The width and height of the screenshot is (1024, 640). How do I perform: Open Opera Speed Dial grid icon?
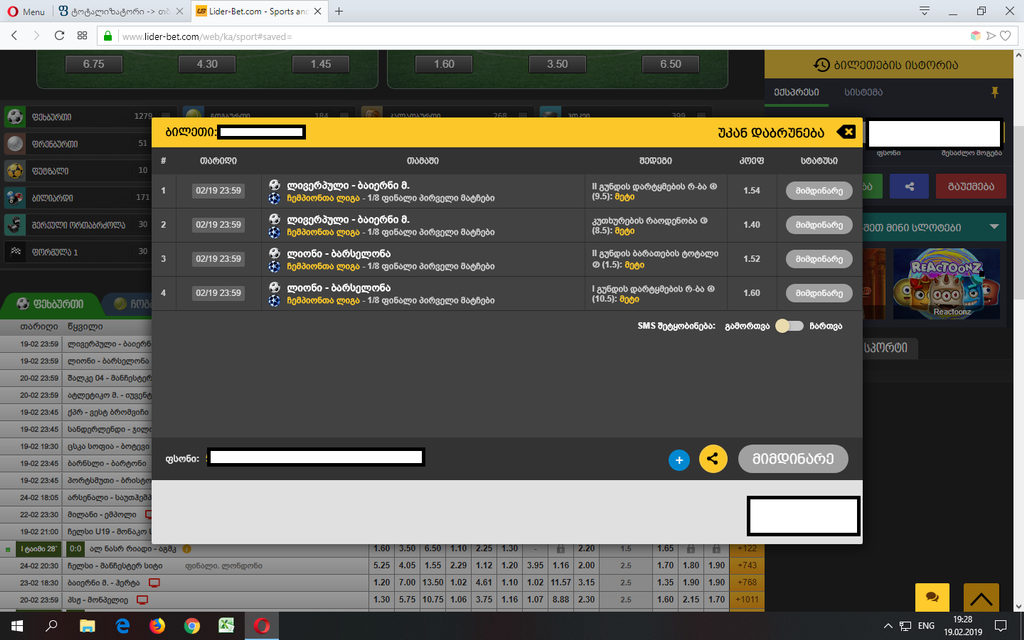pos(82,36)
